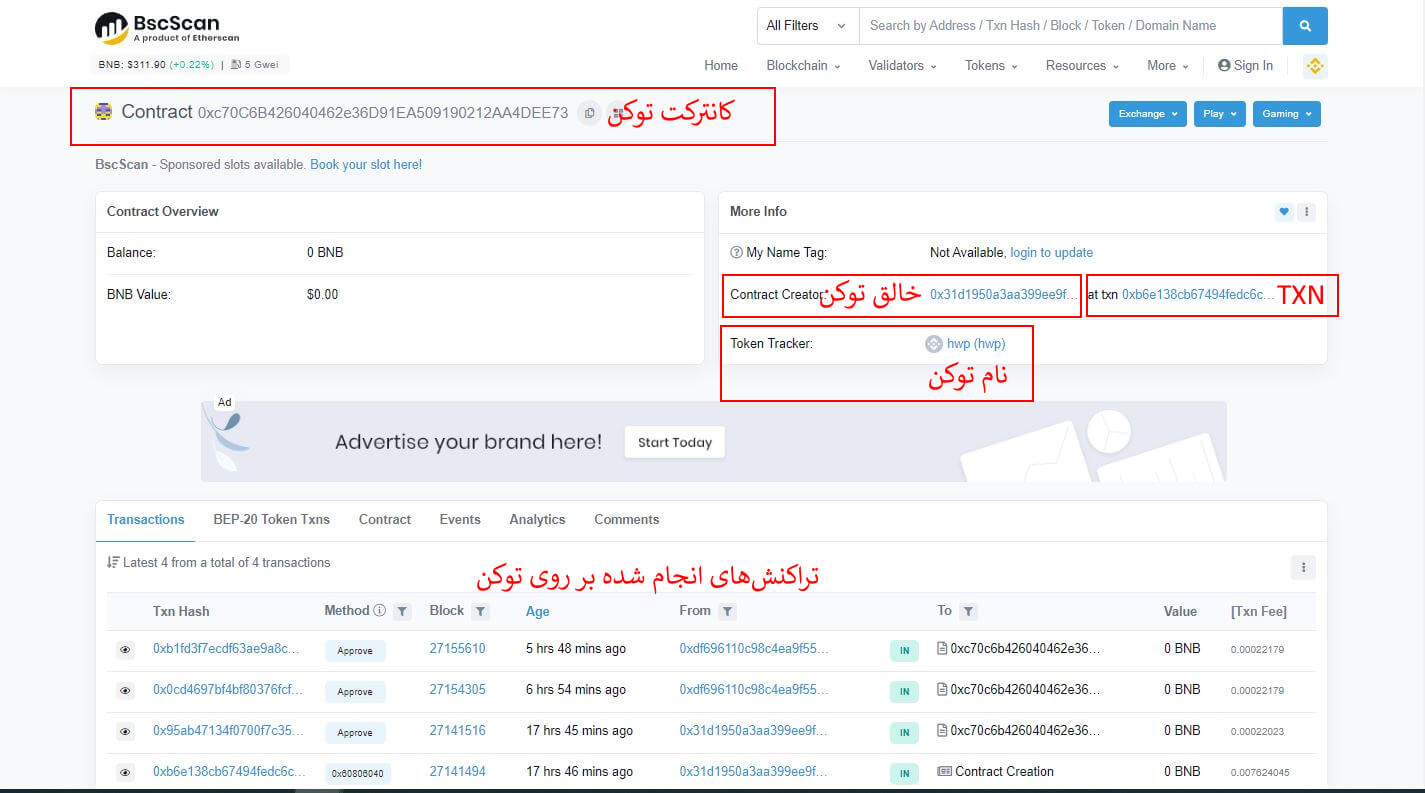Expand the Resources nav menu
The height and width of the screenshot is (793, 1425).
click(x=1082, y=66)
